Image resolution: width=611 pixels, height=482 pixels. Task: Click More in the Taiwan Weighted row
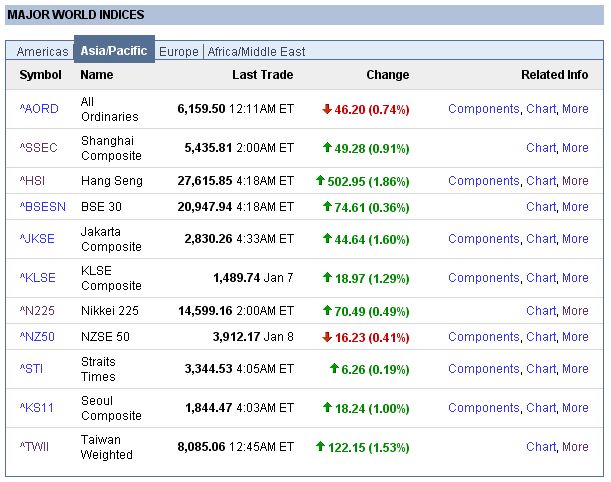point(575,447)
